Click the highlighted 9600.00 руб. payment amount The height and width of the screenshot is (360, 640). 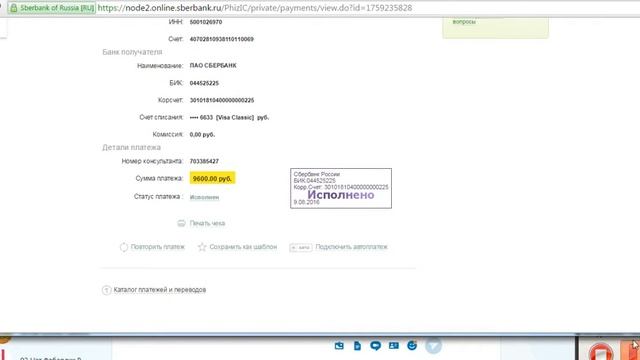click(212, 178)
